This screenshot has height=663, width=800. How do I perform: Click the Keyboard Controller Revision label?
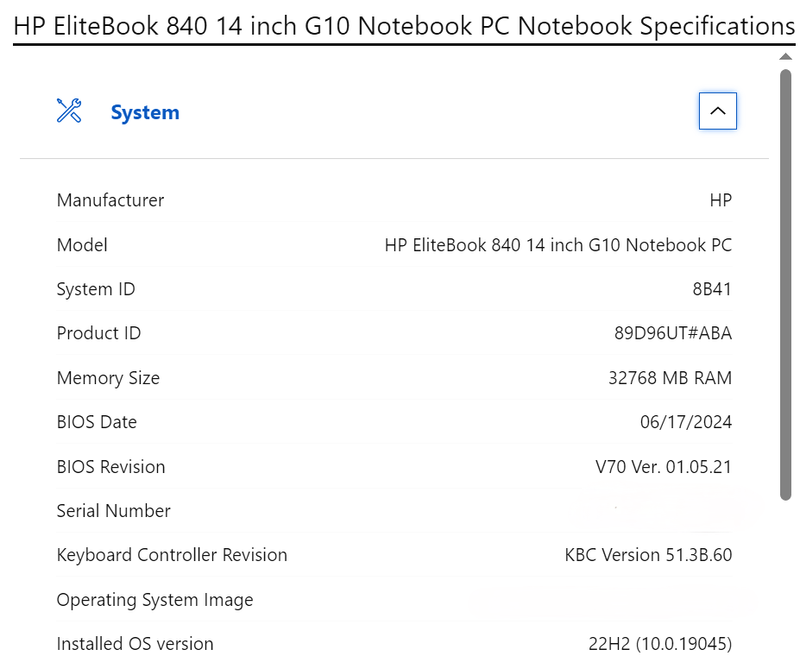click(172, 555)
